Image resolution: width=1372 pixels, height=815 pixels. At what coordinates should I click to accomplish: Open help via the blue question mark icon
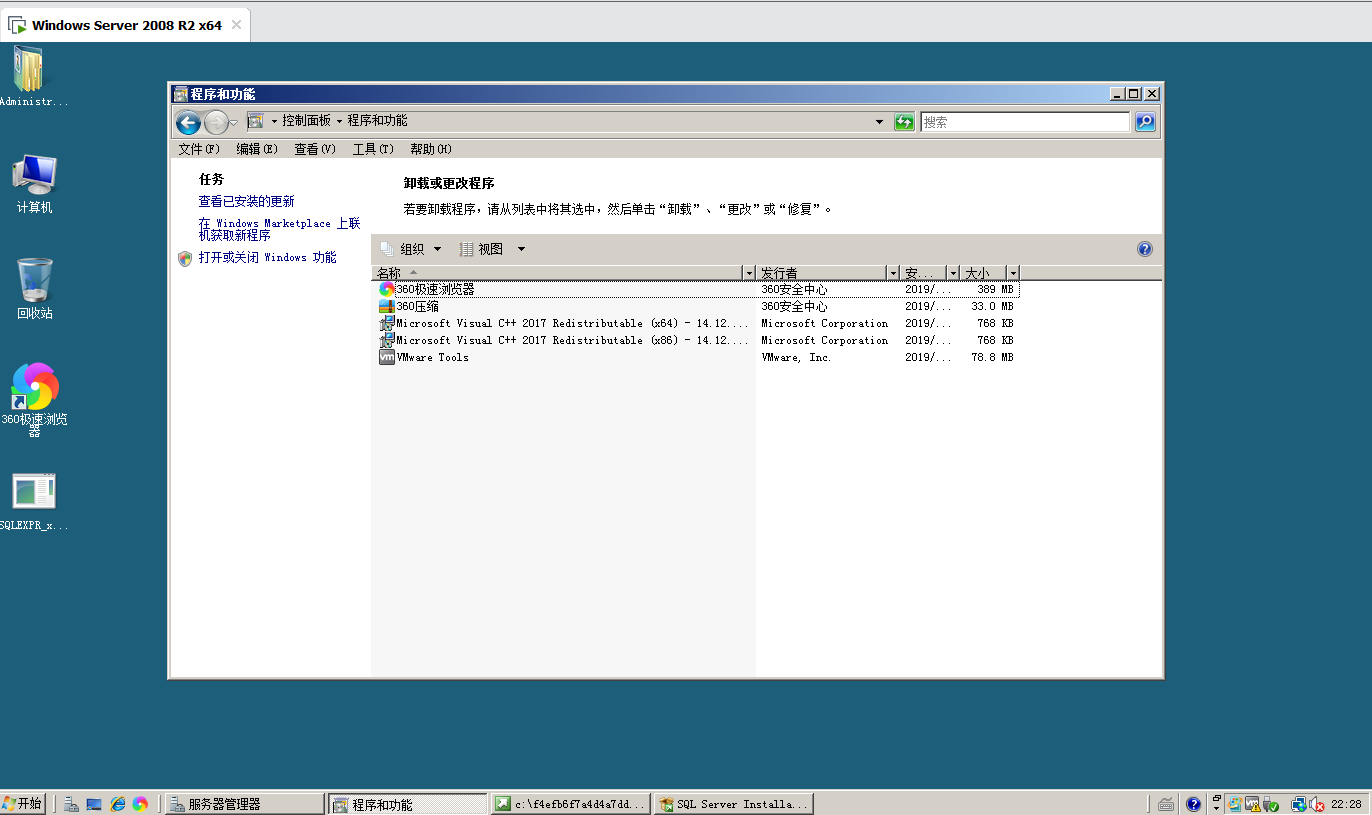click(x=1145, y=249)
